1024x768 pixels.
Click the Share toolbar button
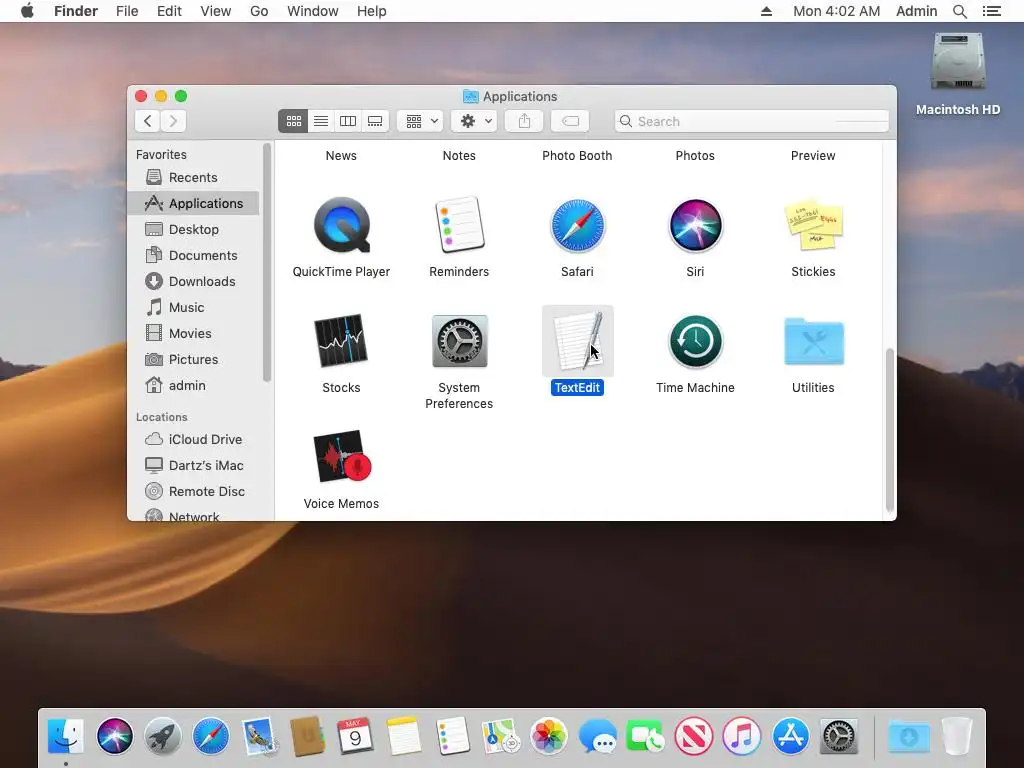tap(524, 121)
